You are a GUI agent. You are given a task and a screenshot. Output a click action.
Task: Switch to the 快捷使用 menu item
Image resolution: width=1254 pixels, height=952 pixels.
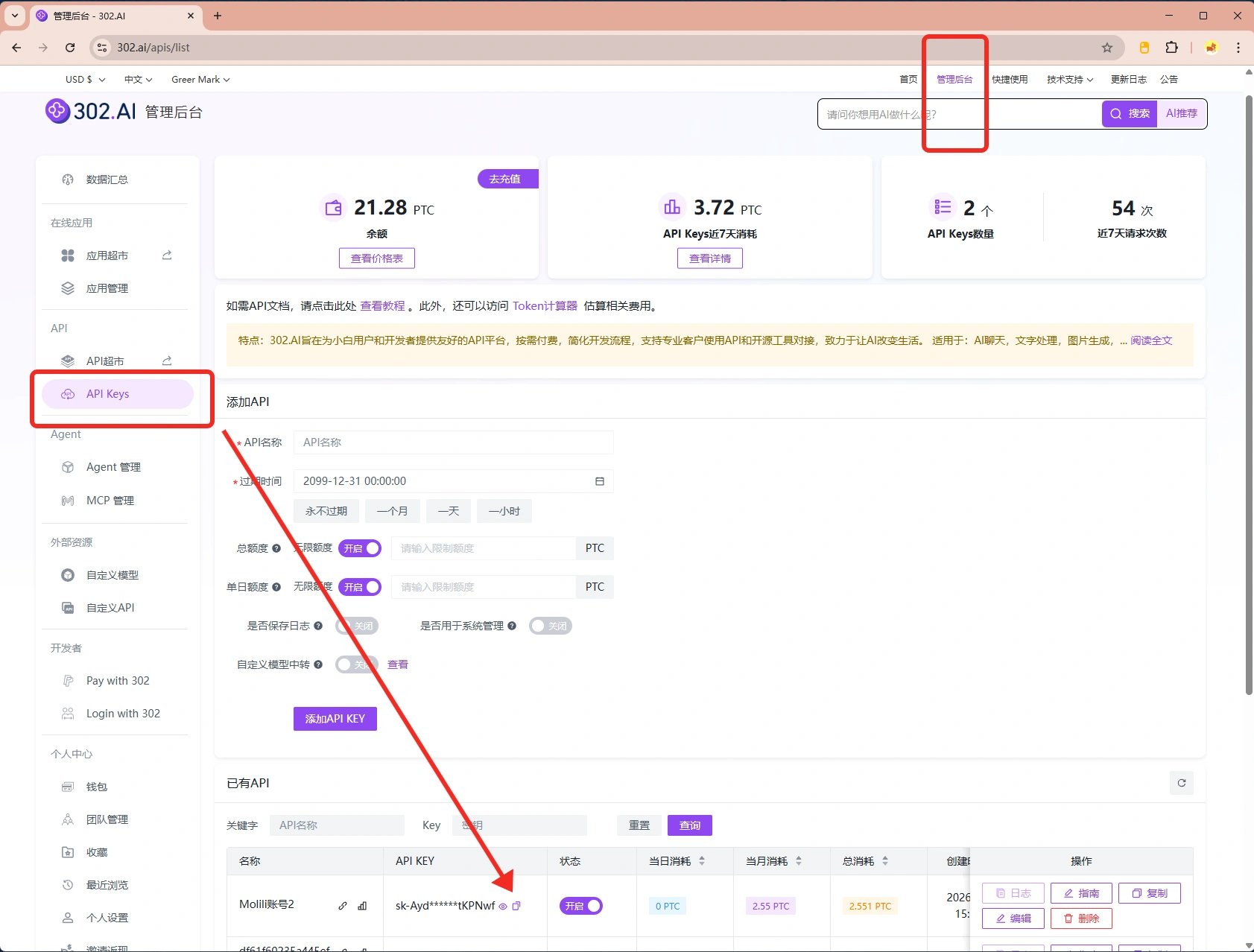coord(1010,79)
